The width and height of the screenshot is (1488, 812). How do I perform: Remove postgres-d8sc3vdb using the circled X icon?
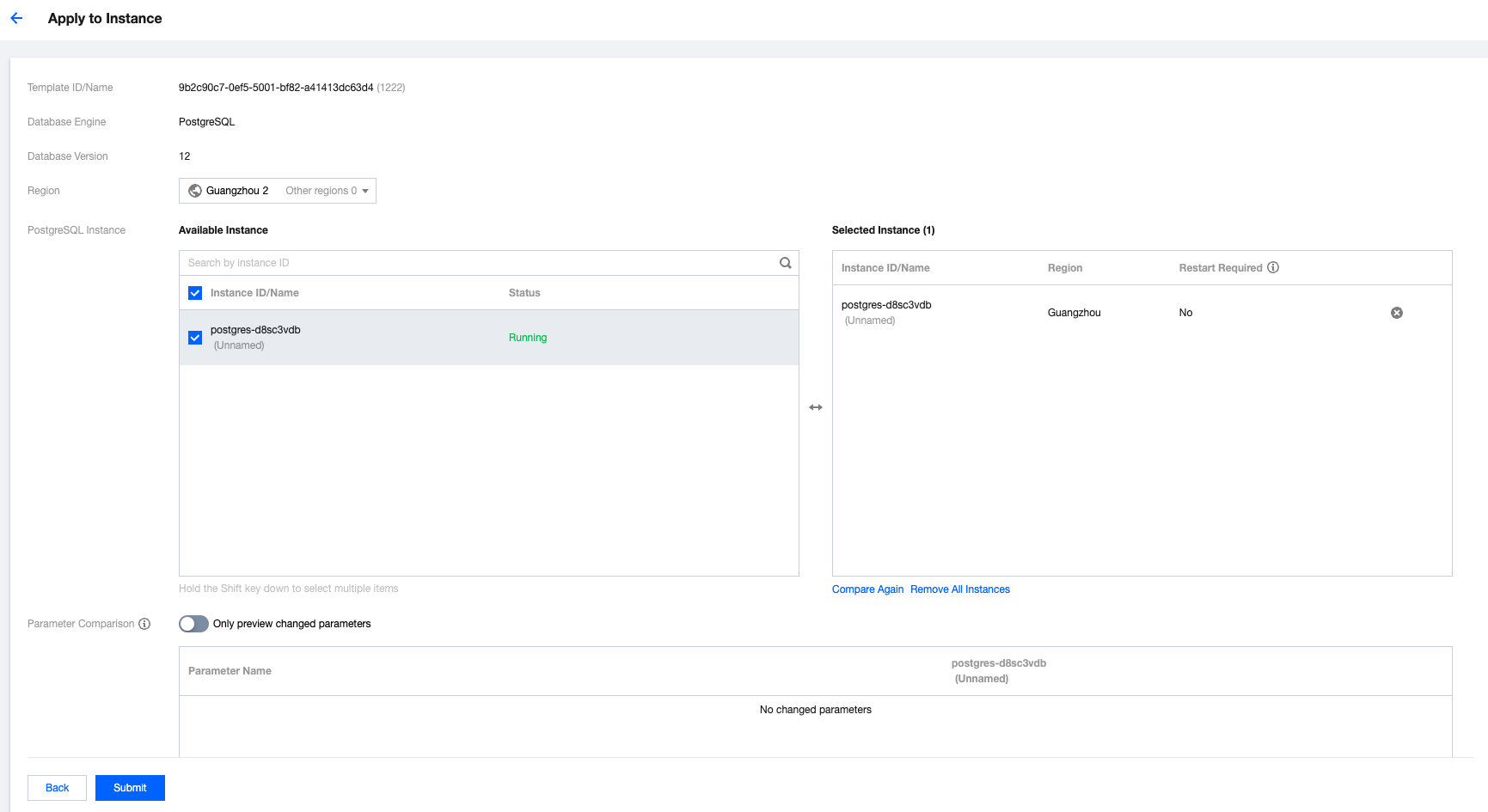[x=1396, y=313]
